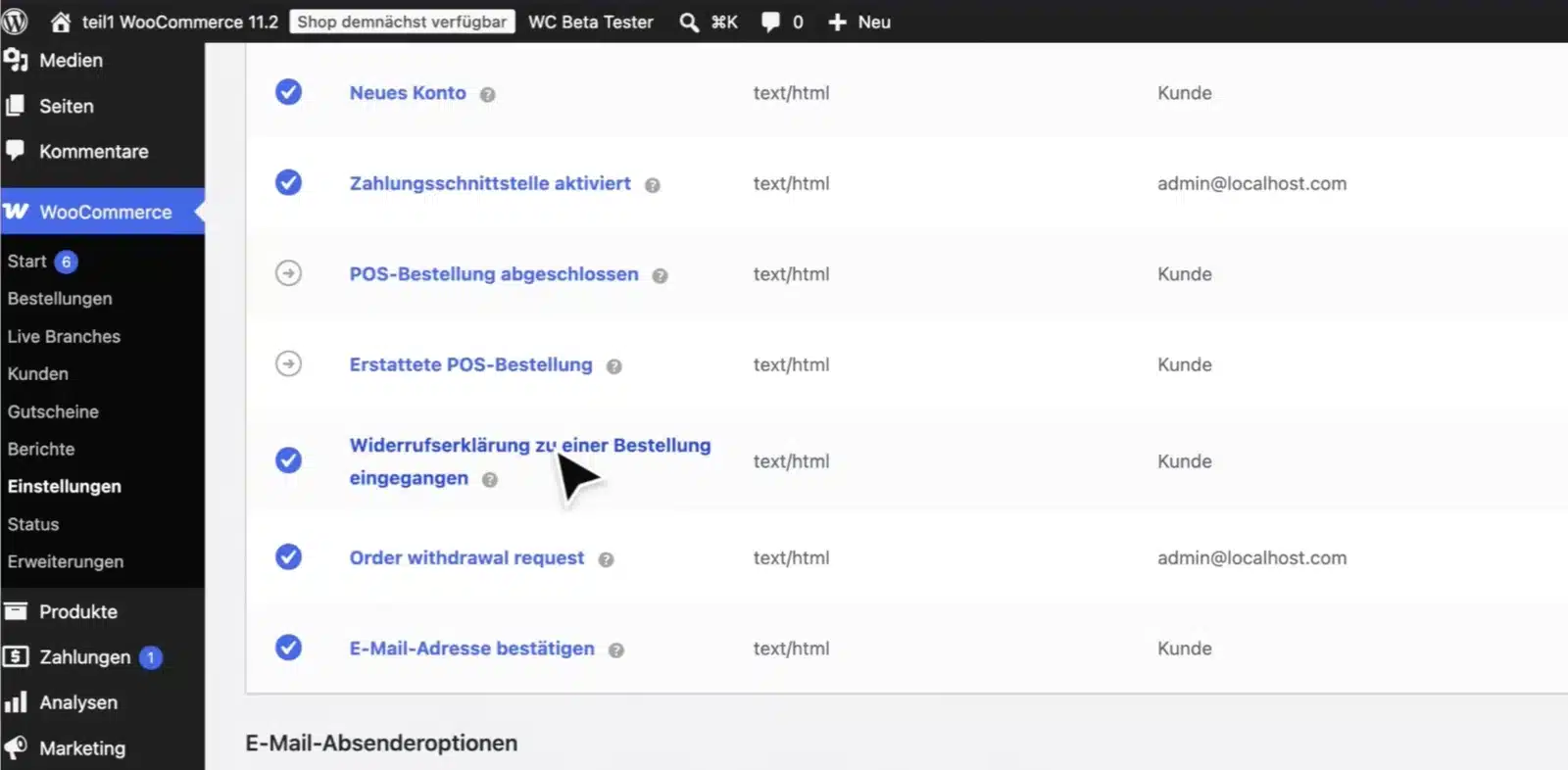The width and height of the screenshot is (1568, 770).
Task: Click the home icon beside site name
Action: coord(61,22)
